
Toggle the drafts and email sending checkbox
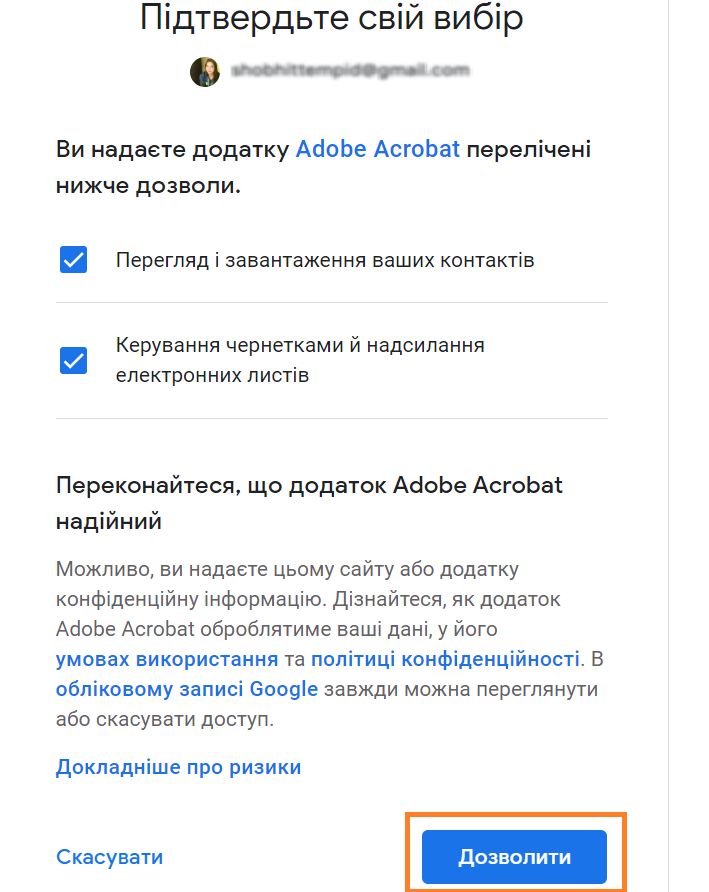click(x=74, y=360)
